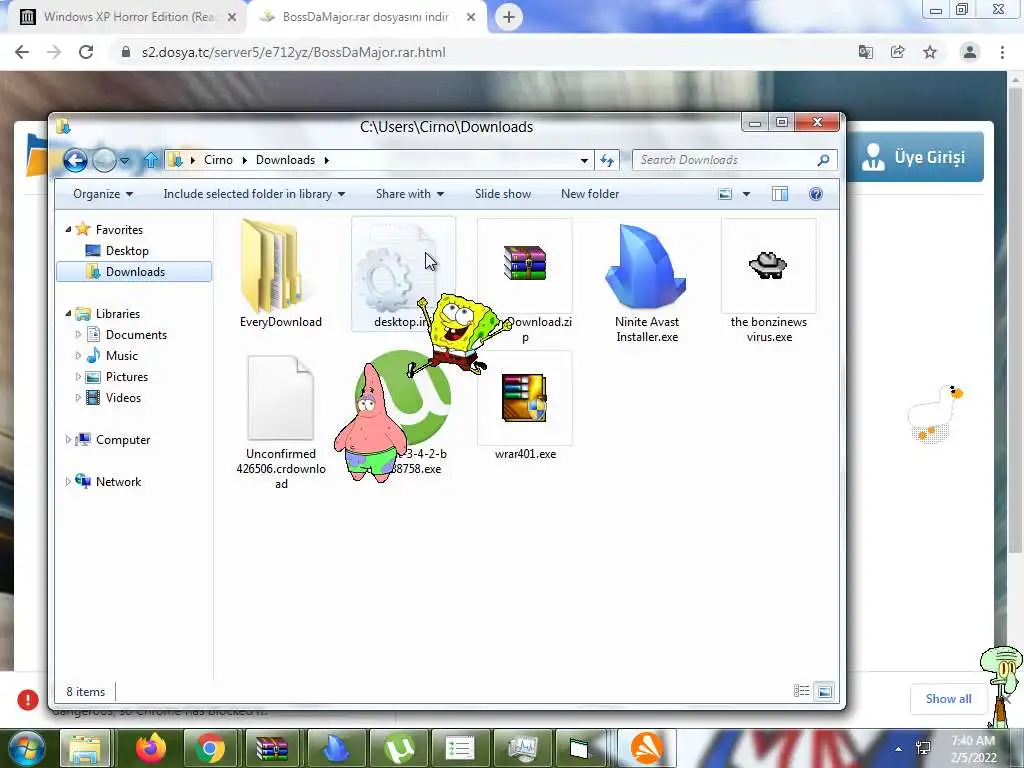Open the Organize menu
Screen dimensions: 1024x768
pos(103,194)
